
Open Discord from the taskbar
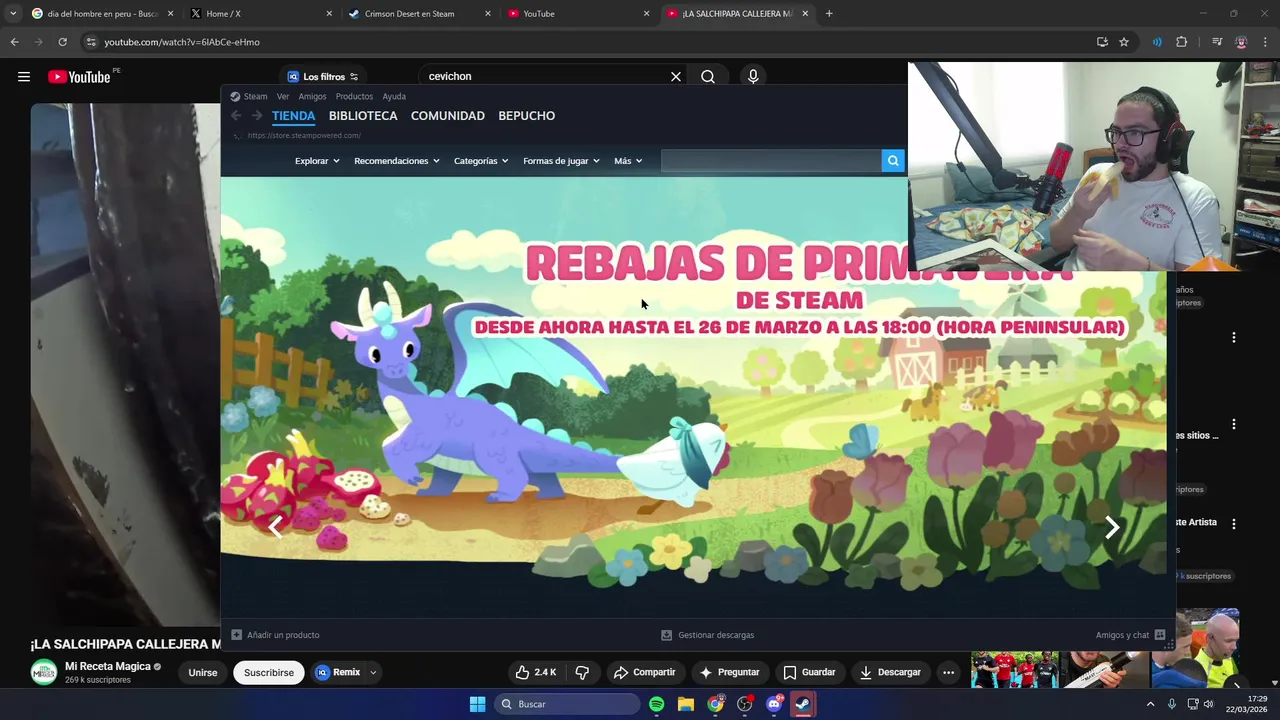tap(774, 704)
